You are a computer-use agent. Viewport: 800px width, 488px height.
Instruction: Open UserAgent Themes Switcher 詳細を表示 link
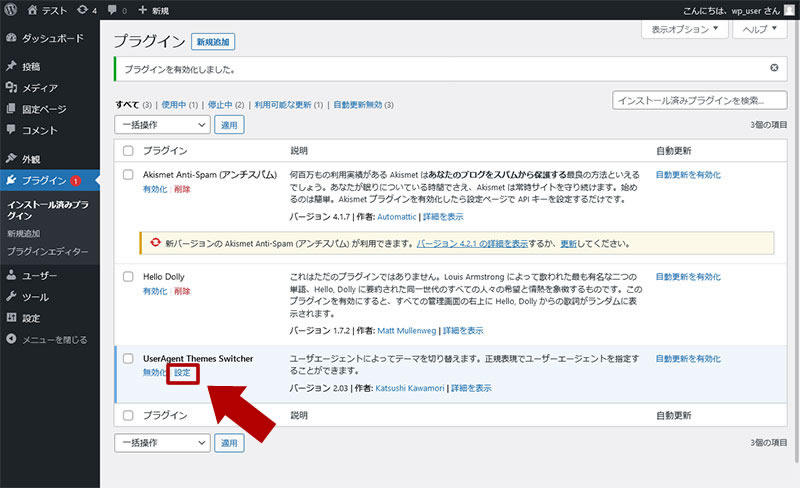471,388
